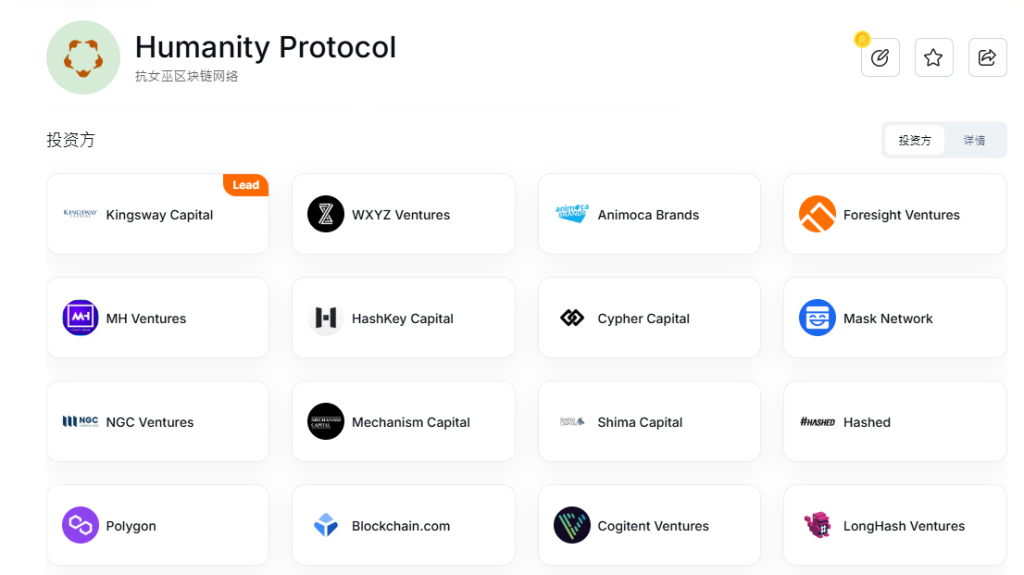The width and height of the screenshot is (1024, 575).
Task: Favorite Humanity Protocol with the star icon
Action: click(x=933, y=58)
